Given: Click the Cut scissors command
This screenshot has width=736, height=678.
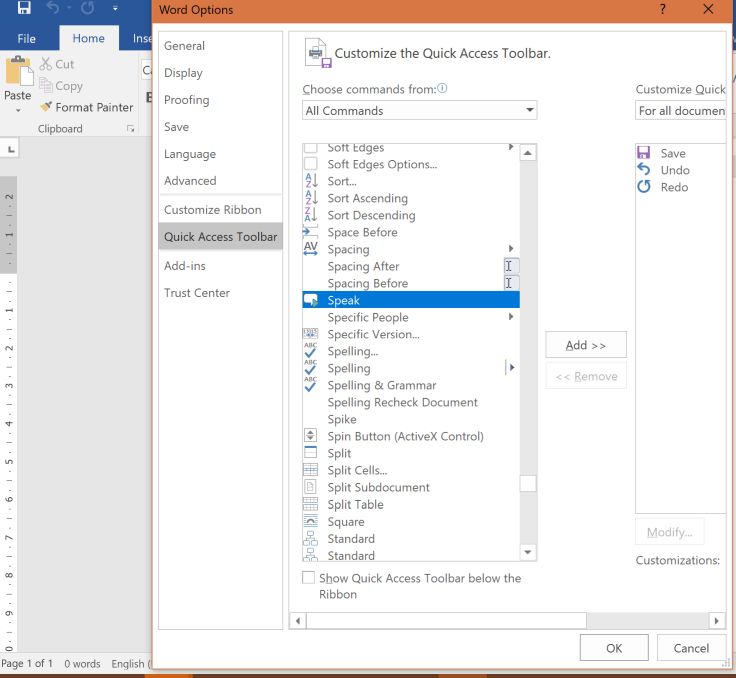Looking at the screenshot, I should click(57, 64).
